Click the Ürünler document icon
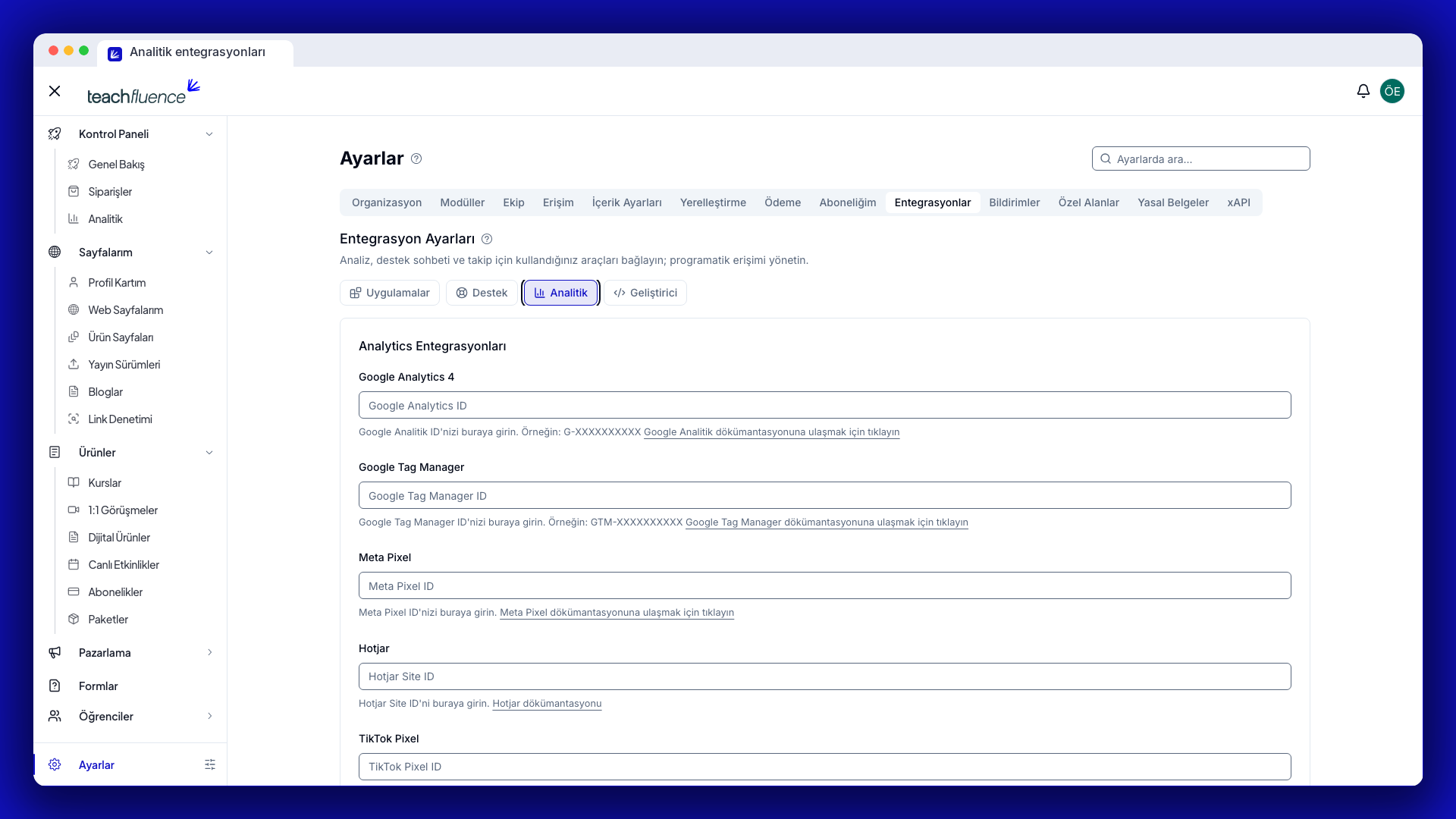This screenshot has width=1456, height=819. tap(55, 453)
